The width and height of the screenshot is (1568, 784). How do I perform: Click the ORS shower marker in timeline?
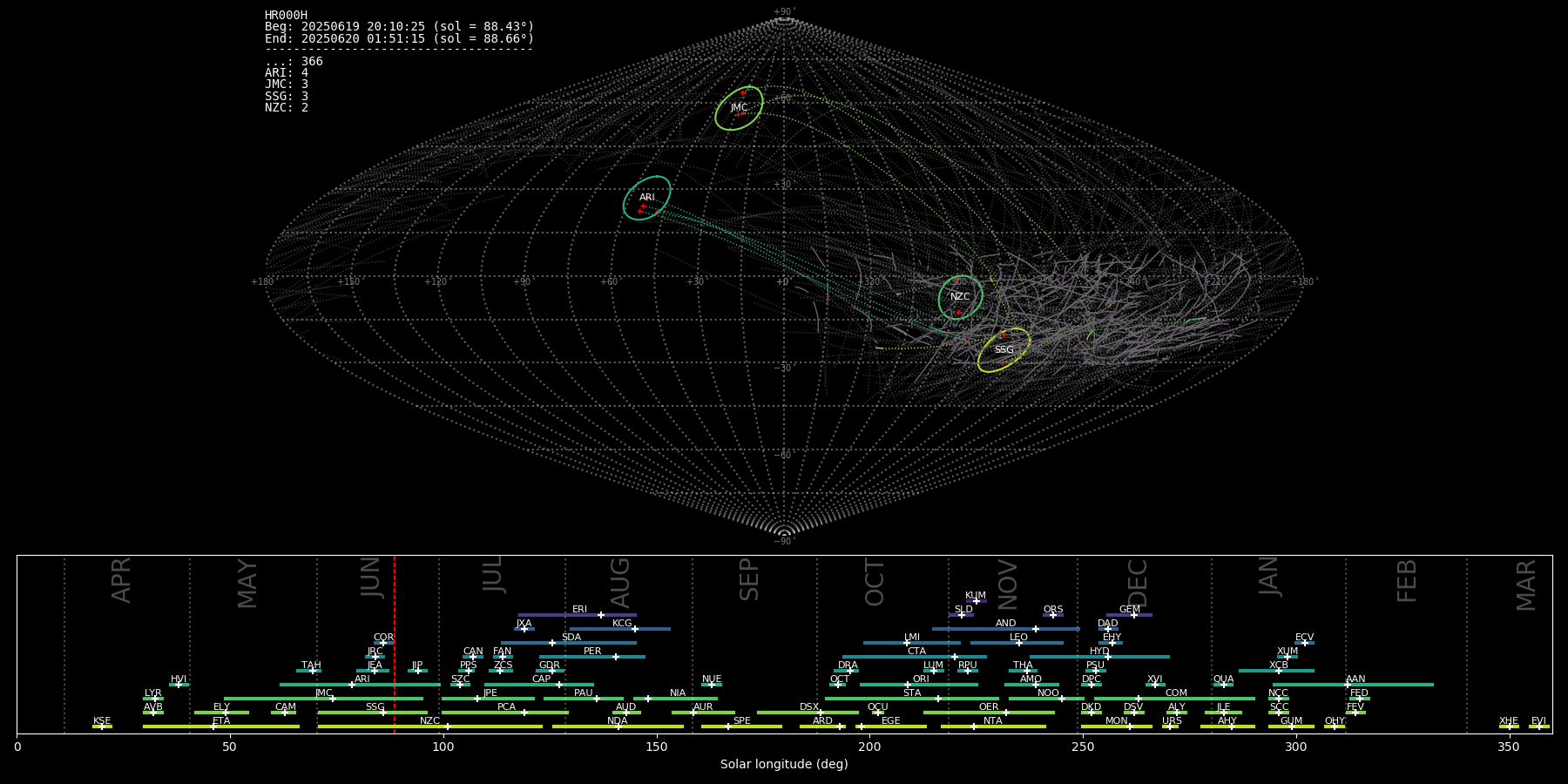point(1053,615)
